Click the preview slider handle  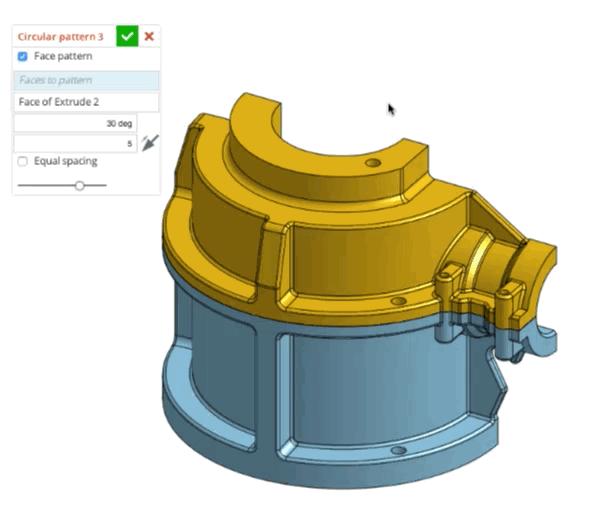[x=80, y=185]
